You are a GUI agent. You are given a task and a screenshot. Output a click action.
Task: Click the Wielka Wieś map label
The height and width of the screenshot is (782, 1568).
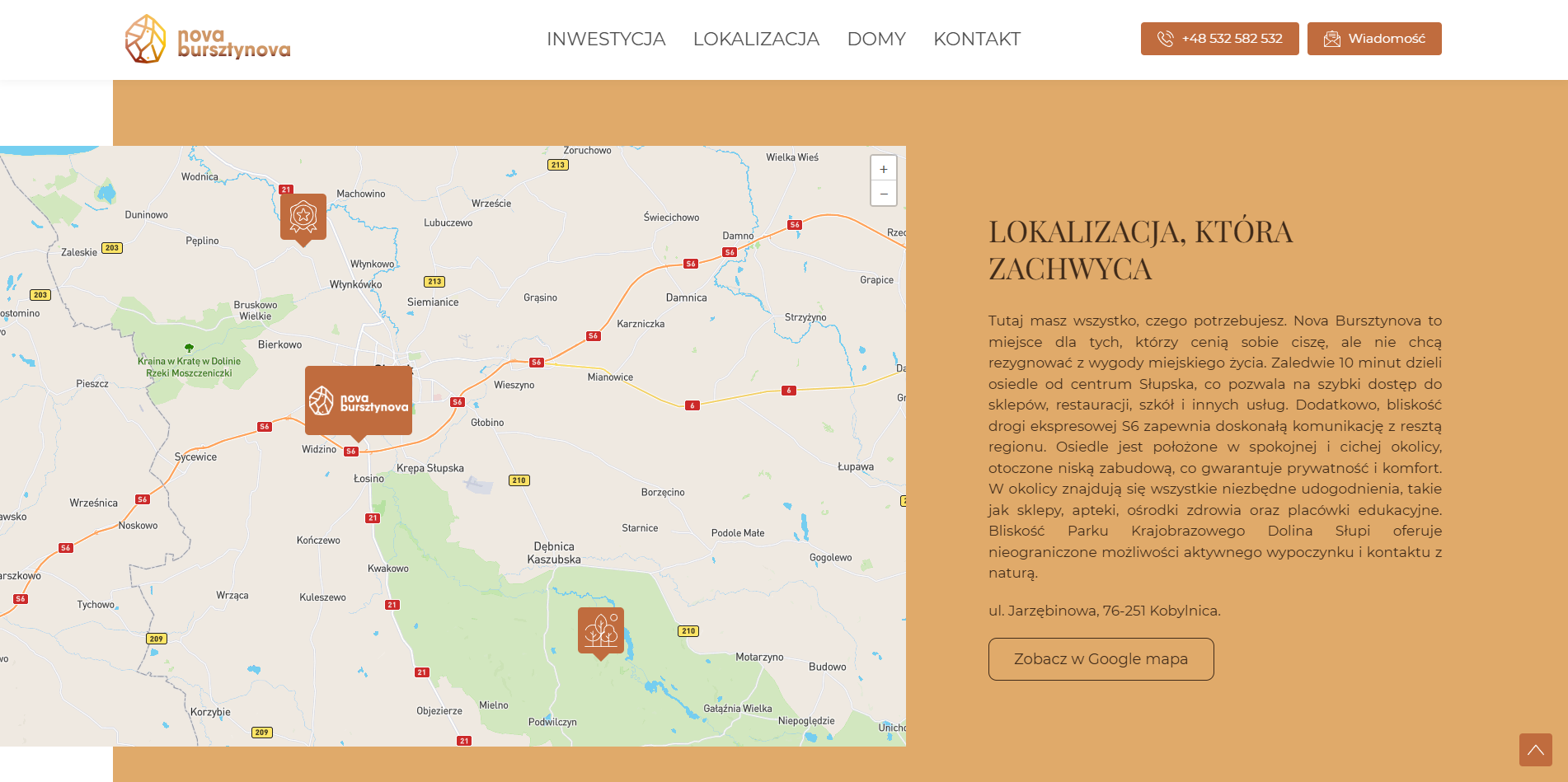point(792,157)
